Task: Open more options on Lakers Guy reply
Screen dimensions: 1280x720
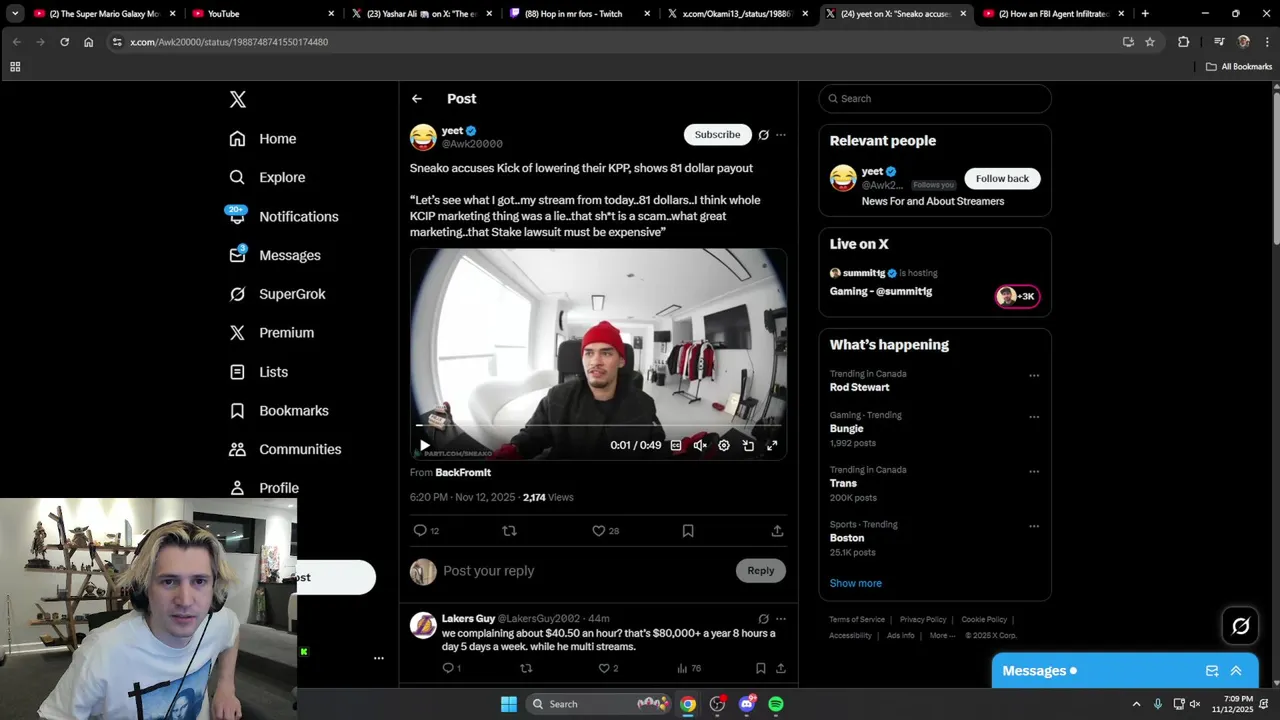Action: [781, 619]
